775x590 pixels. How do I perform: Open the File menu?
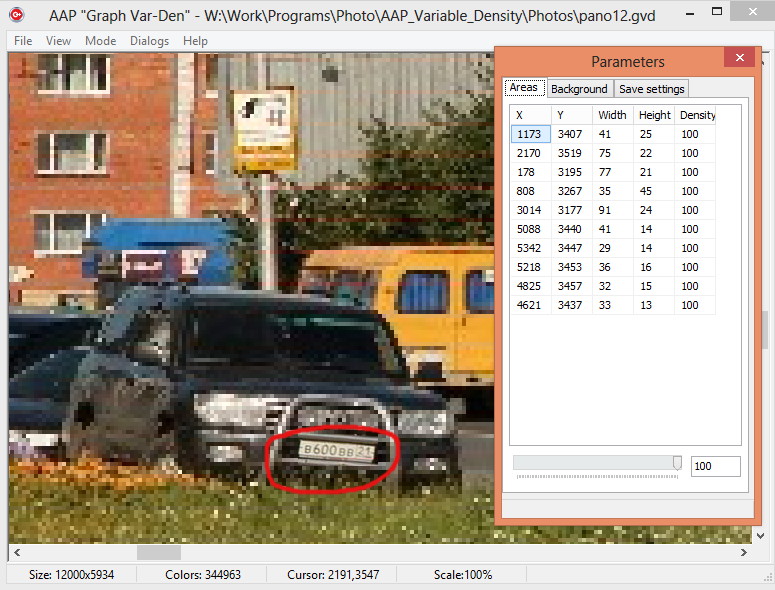tap(23, 41)
